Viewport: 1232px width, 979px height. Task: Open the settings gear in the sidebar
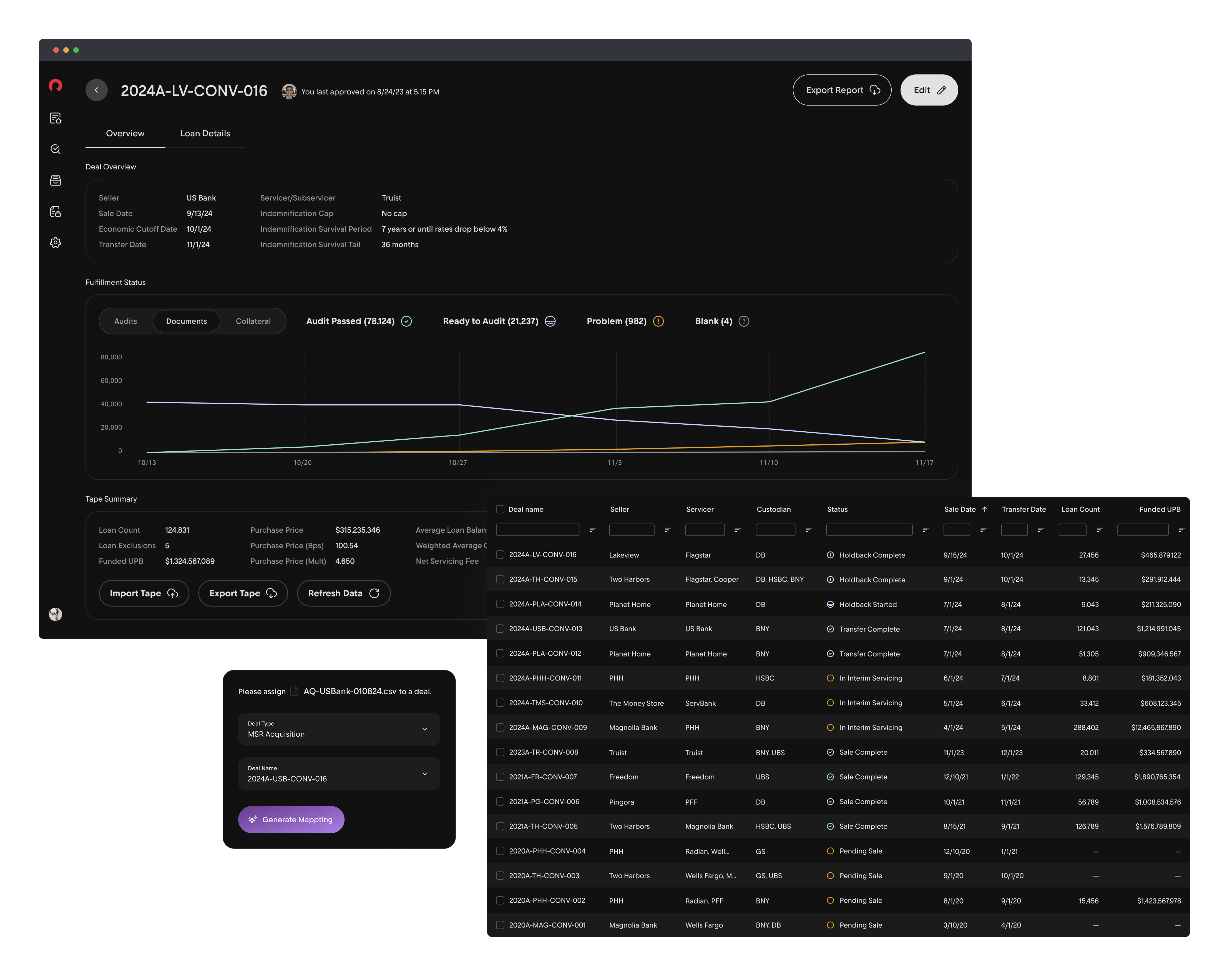click(x=56, y=242)
